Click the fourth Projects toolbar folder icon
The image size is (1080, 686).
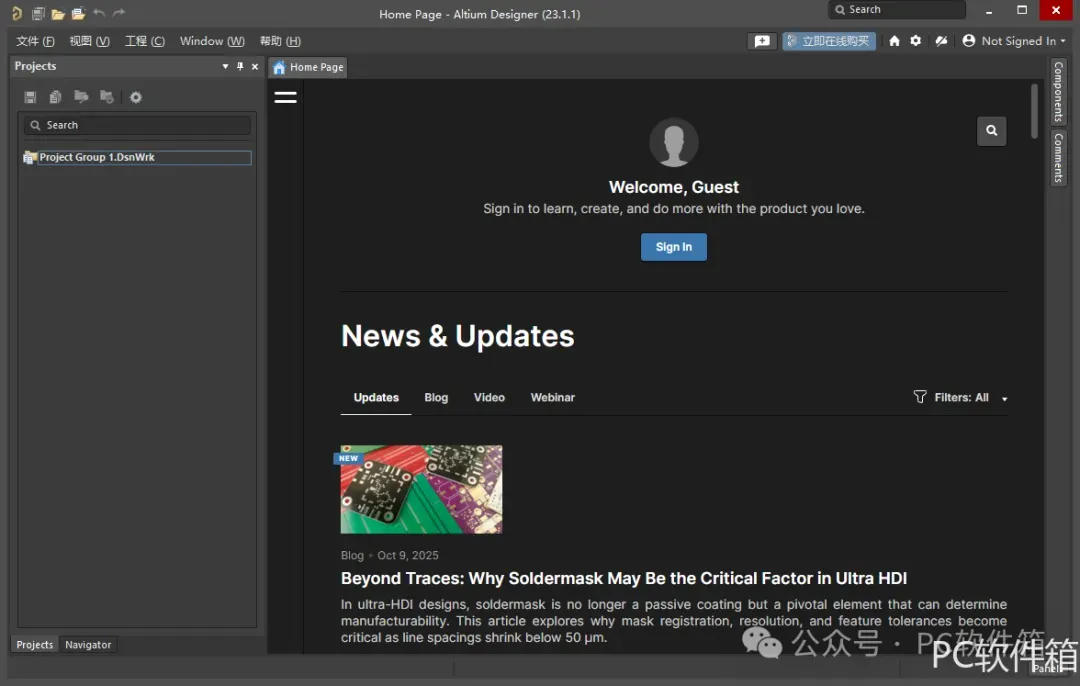107,97
